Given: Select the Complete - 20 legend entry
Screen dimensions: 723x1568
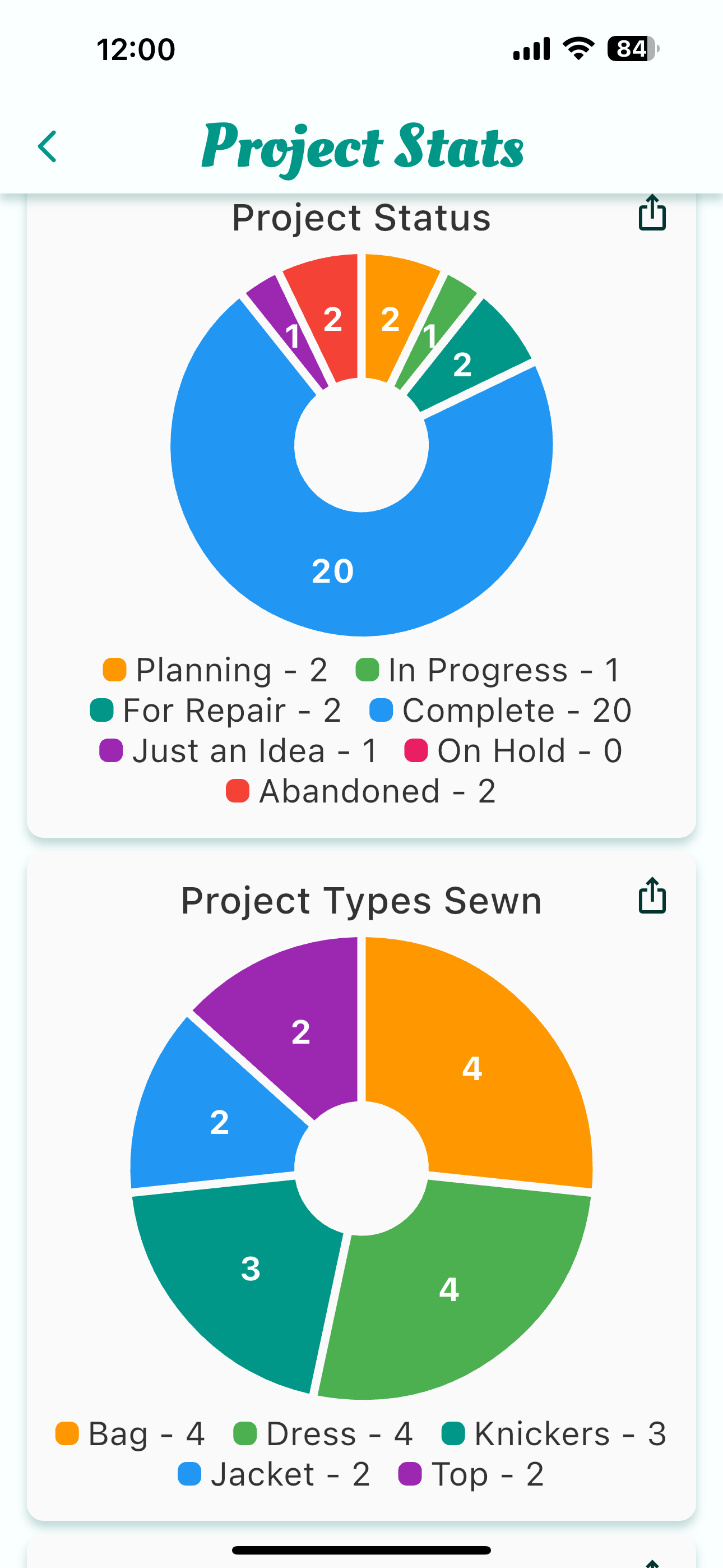Looking at the screenshot, I should (501, 711).
